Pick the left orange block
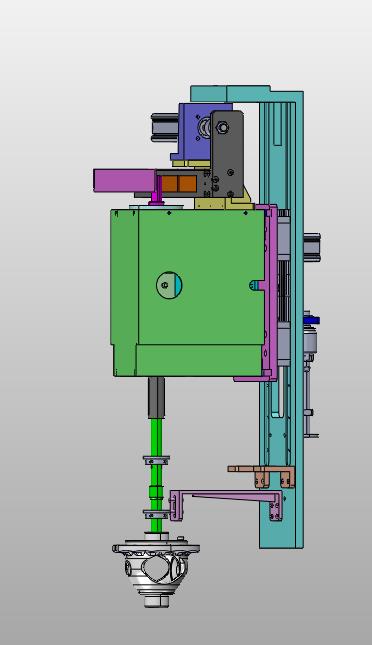The height and width of the screenshot is (645, 372). click(x=169, y=184)
